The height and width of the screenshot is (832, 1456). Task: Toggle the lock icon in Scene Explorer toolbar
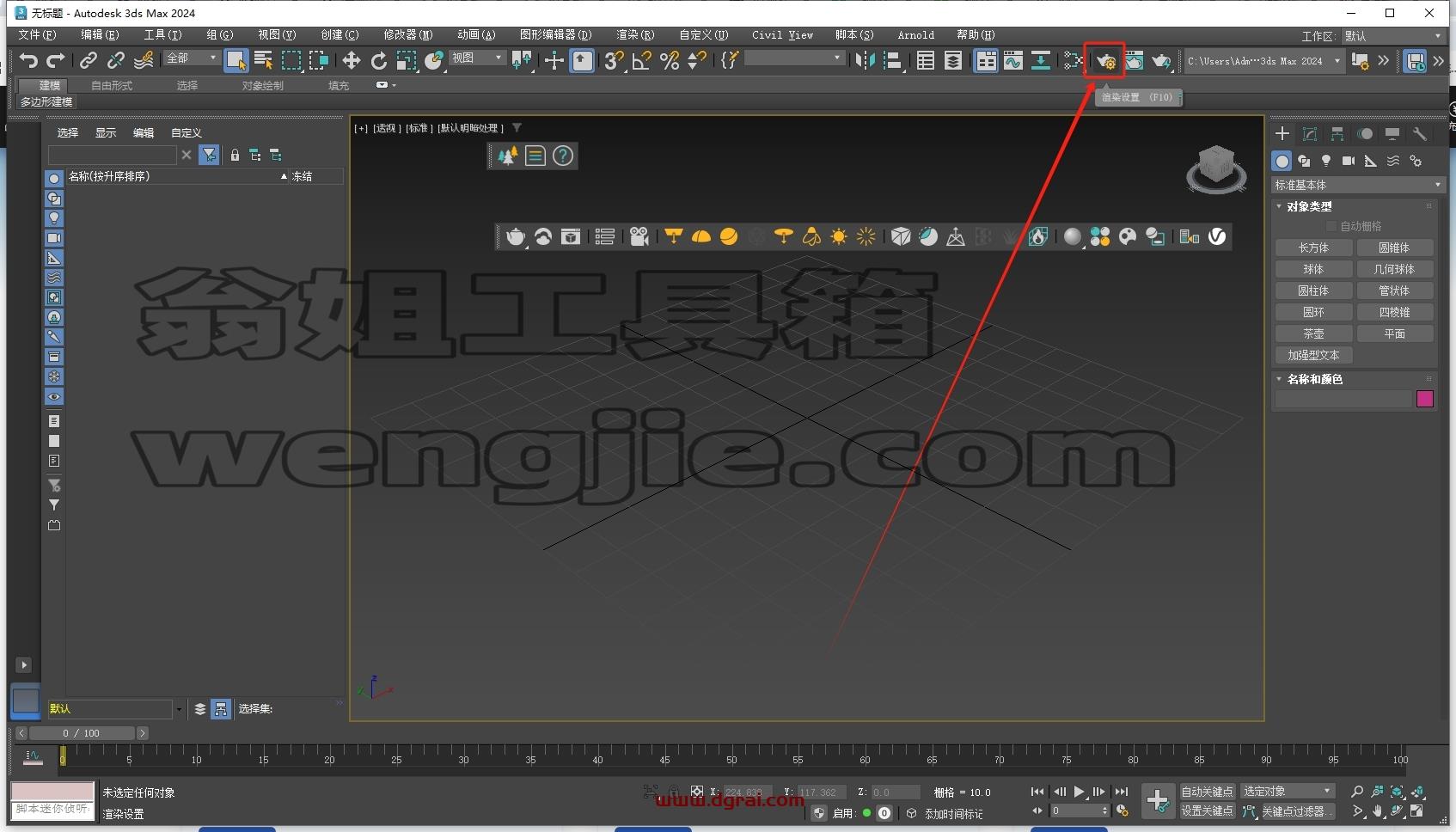point(235,155)
